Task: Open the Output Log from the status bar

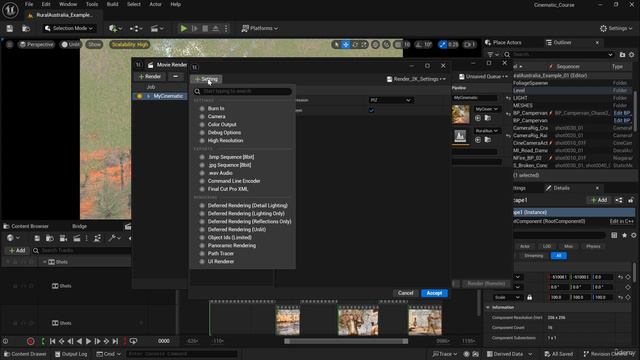Action: pyautogui.click(x=71, y=354)
